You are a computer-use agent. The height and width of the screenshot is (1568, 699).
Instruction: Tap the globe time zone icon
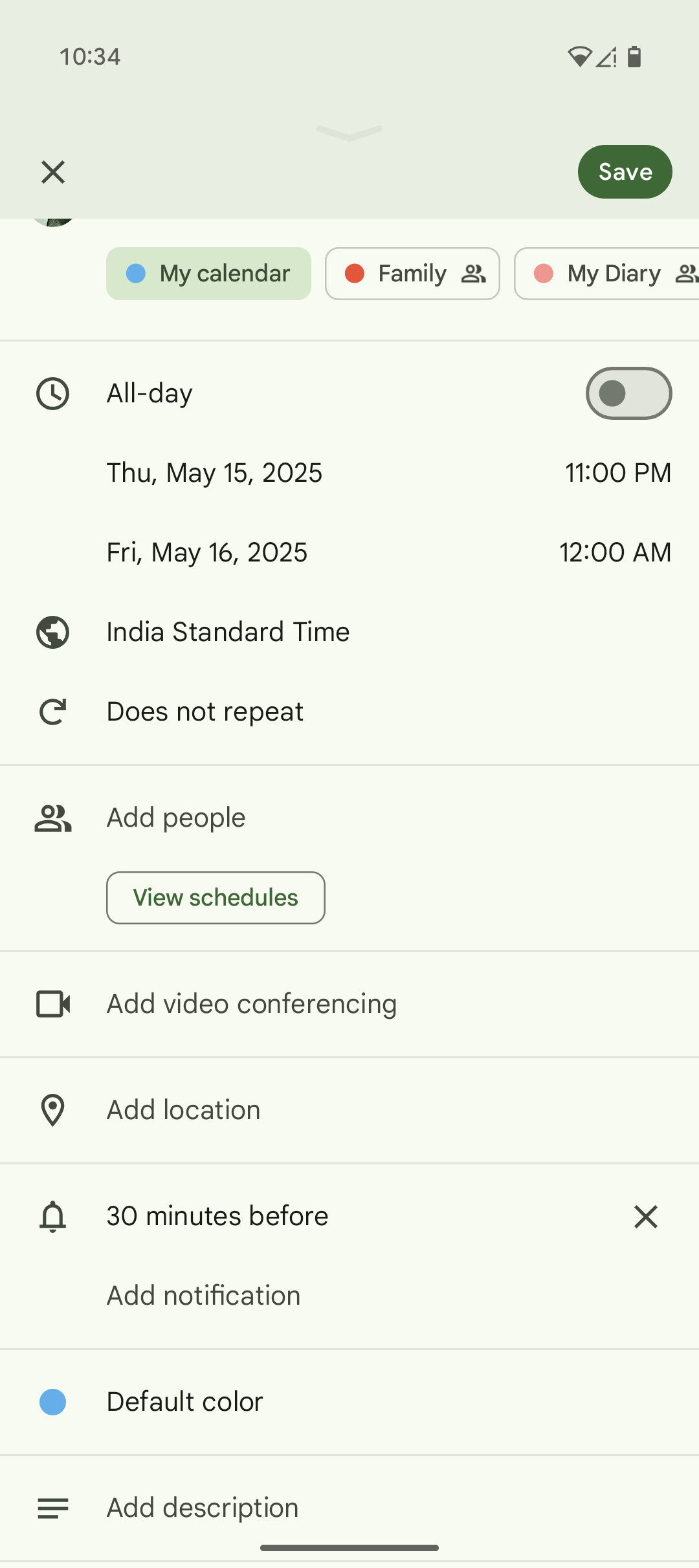tap(53, 632)
